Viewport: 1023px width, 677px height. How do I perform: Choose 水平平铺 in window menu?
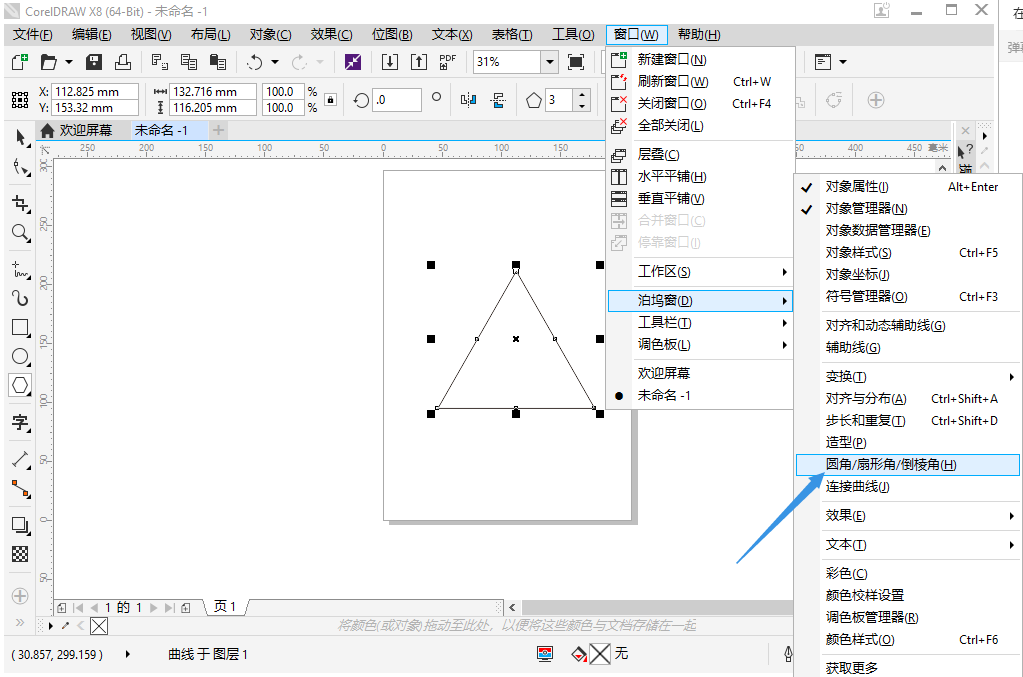click(x=701, y=177)
